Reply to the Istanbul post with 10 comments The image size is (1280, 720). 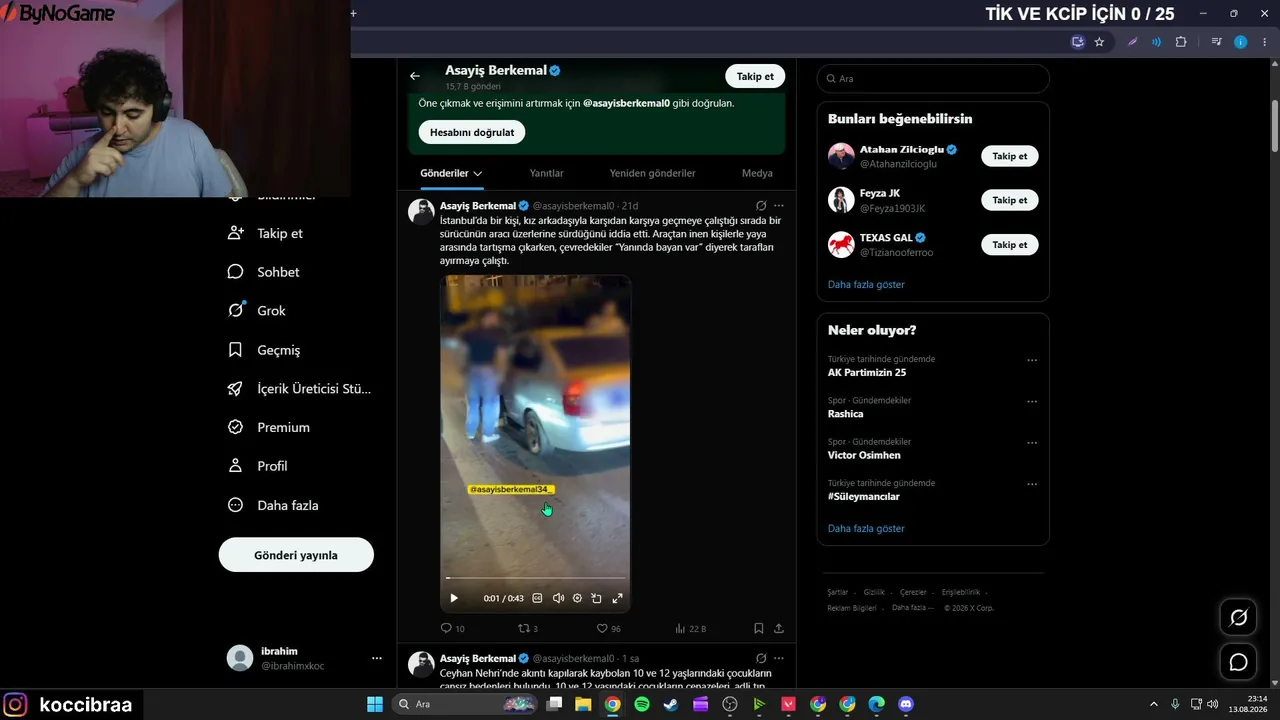(x=452, y=629)
